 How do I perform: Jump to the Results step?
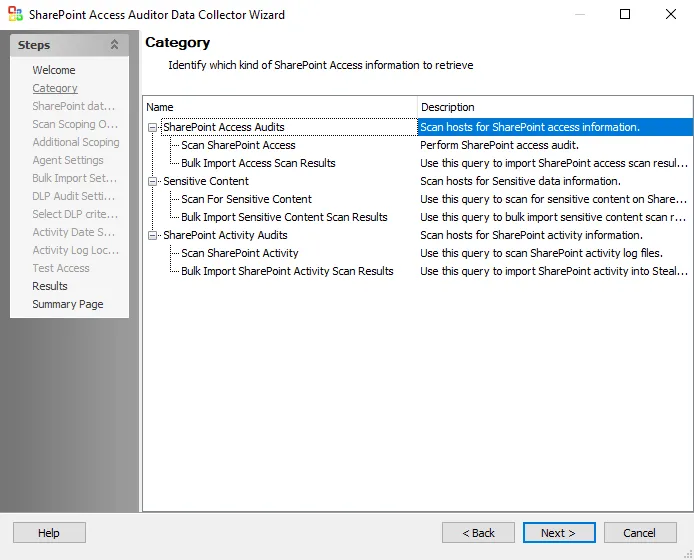[x=50, y=286]
